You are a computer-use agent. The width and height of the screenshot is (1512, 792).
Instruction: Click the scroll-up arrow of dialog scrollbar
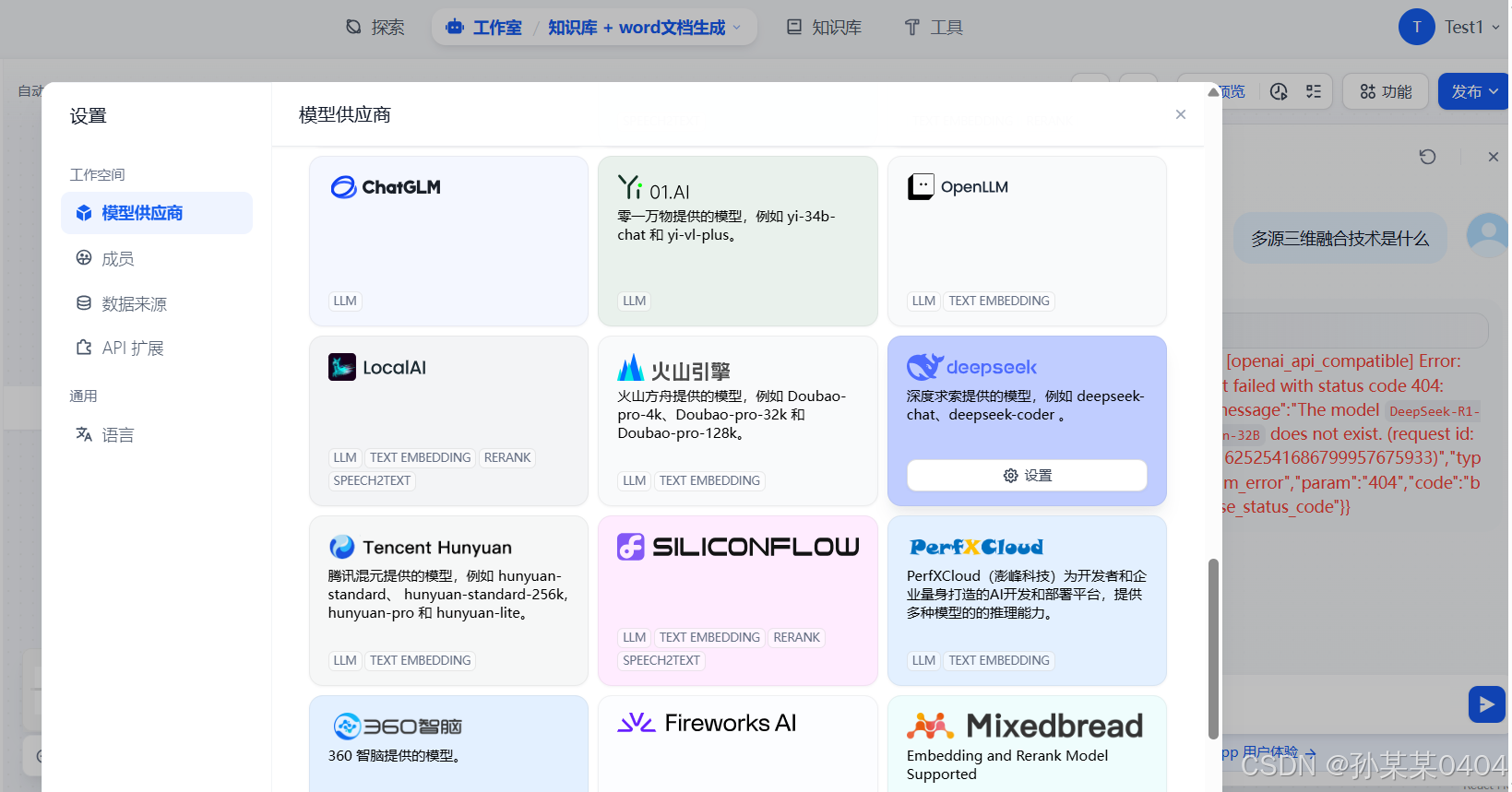1213,91
